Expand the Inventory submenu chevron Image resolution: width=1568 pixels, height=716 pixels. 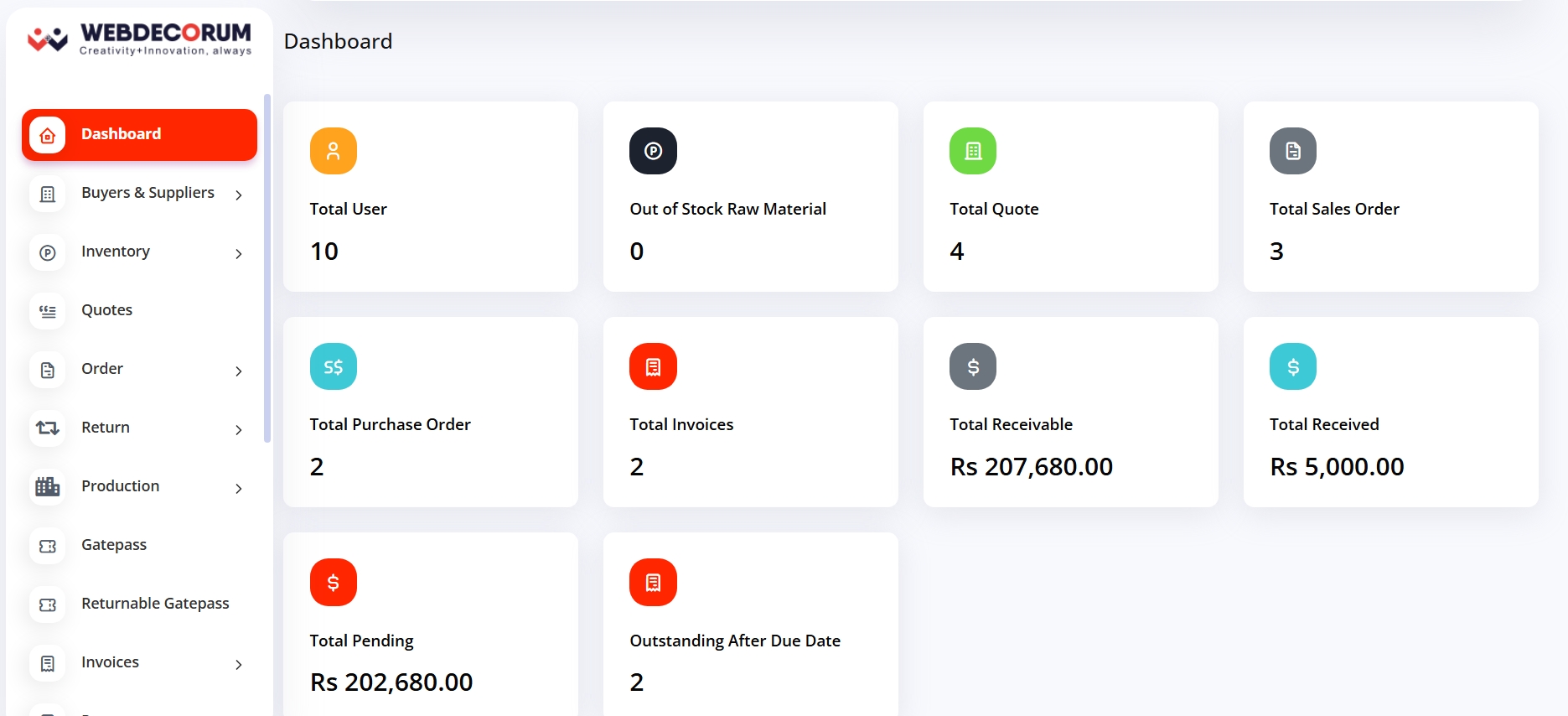coord(239,253)
